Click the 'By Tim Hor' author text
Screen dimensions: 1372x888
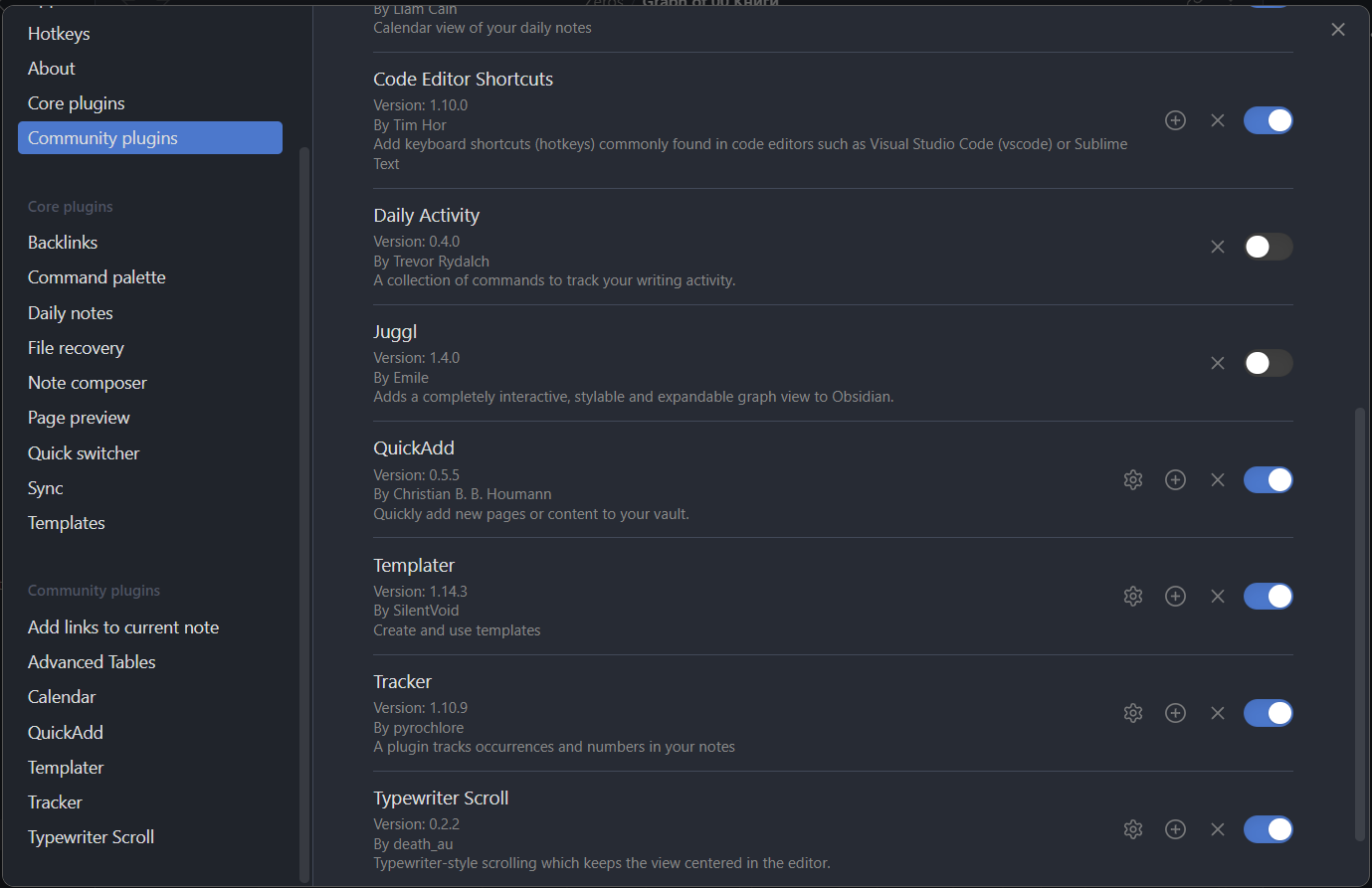point(410,125)
